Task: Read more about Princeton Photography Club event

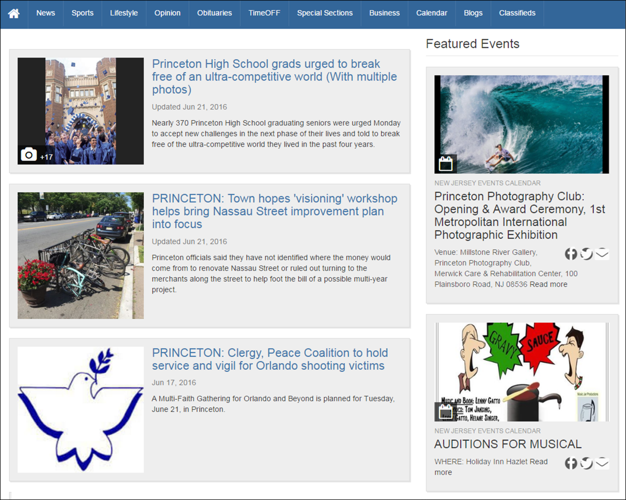Action: 549,284
